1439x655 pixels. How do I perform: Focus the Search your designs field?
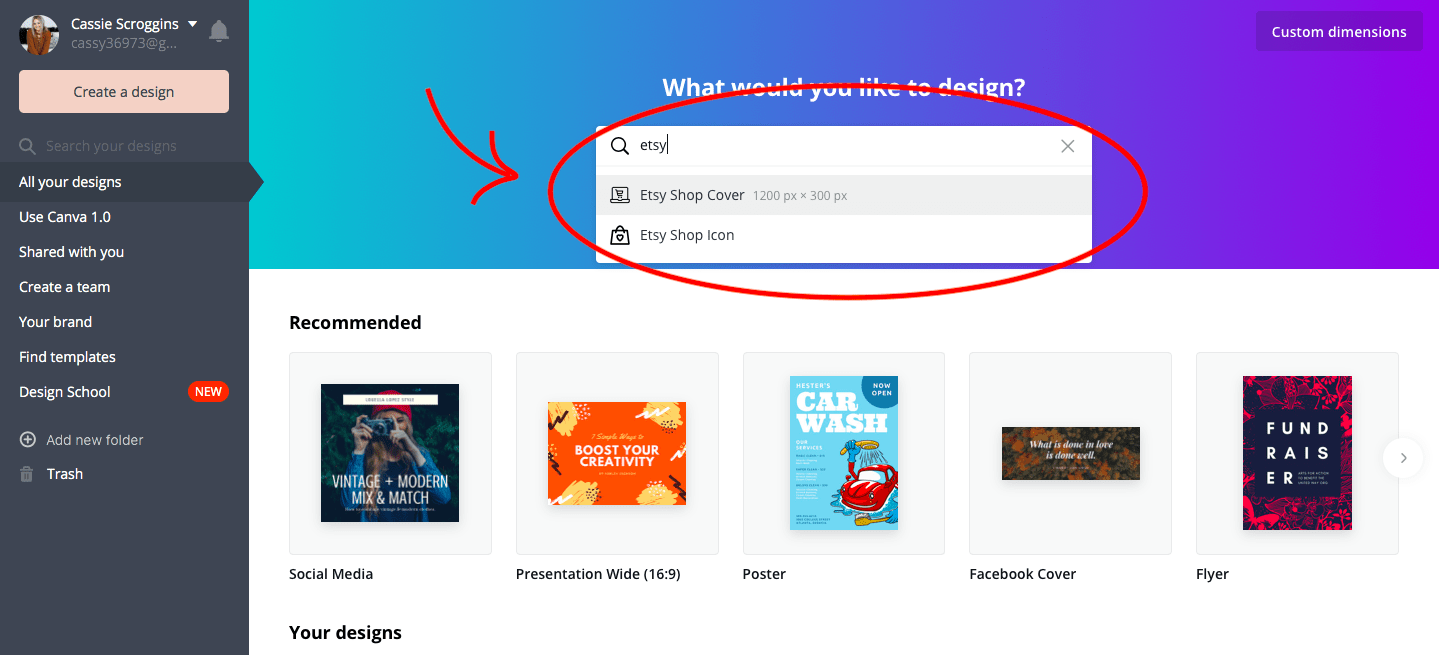coord(124,146)
